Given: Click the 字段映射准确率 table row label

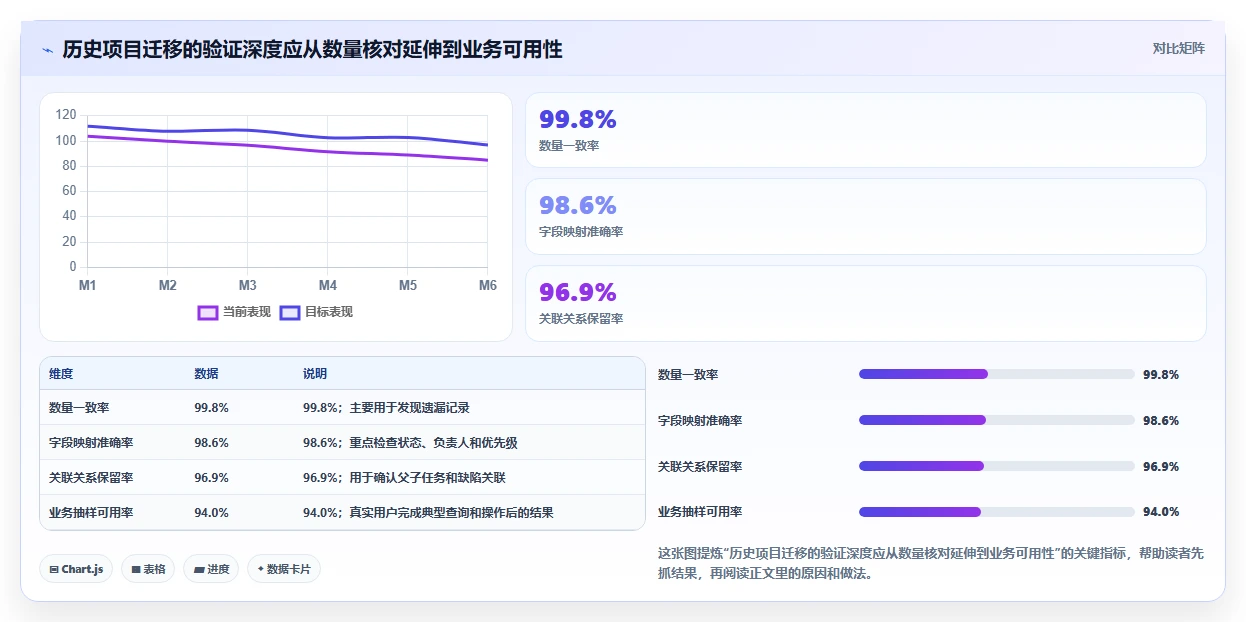Looking at the screenshot, I should [91, 442].
